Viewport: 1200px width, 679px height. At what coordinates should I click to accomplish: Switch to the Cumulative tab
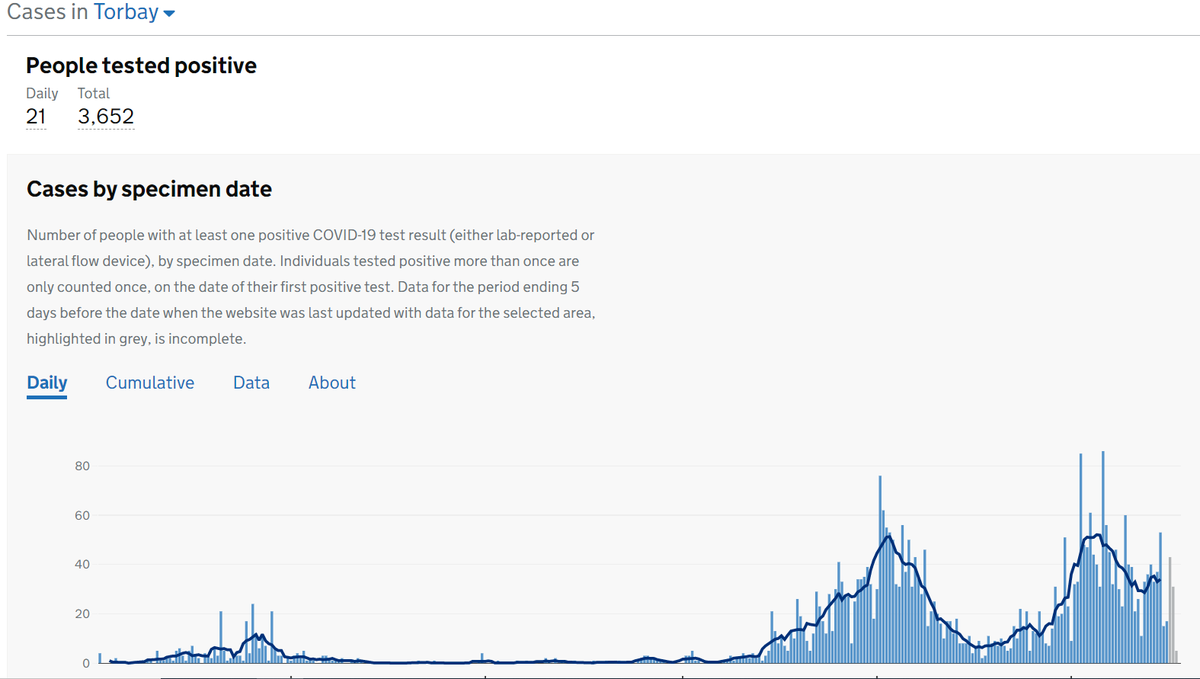click(150, 383)
